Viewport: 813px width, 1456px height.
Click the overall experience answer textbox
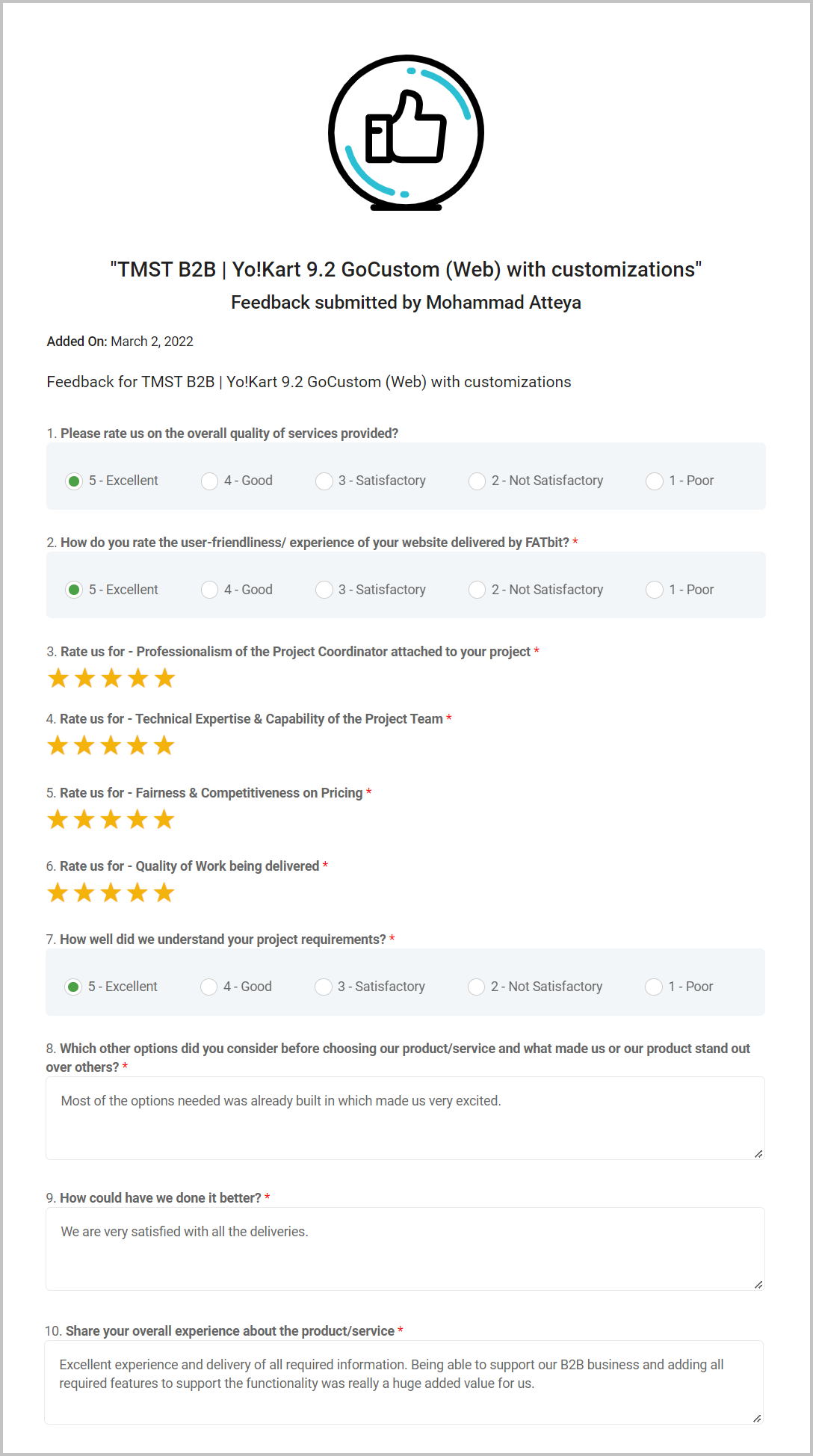click(x=404, y=1383)
